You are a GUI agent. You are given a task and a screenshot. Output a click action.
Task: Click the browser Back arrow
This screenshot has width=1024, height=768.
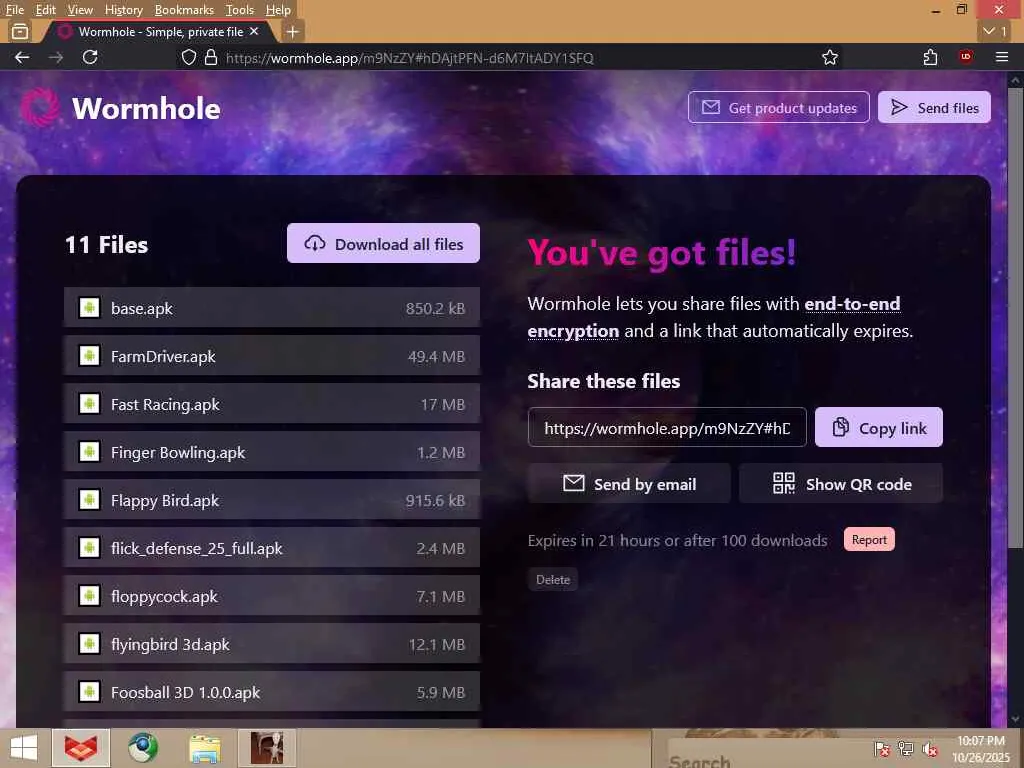22,57
